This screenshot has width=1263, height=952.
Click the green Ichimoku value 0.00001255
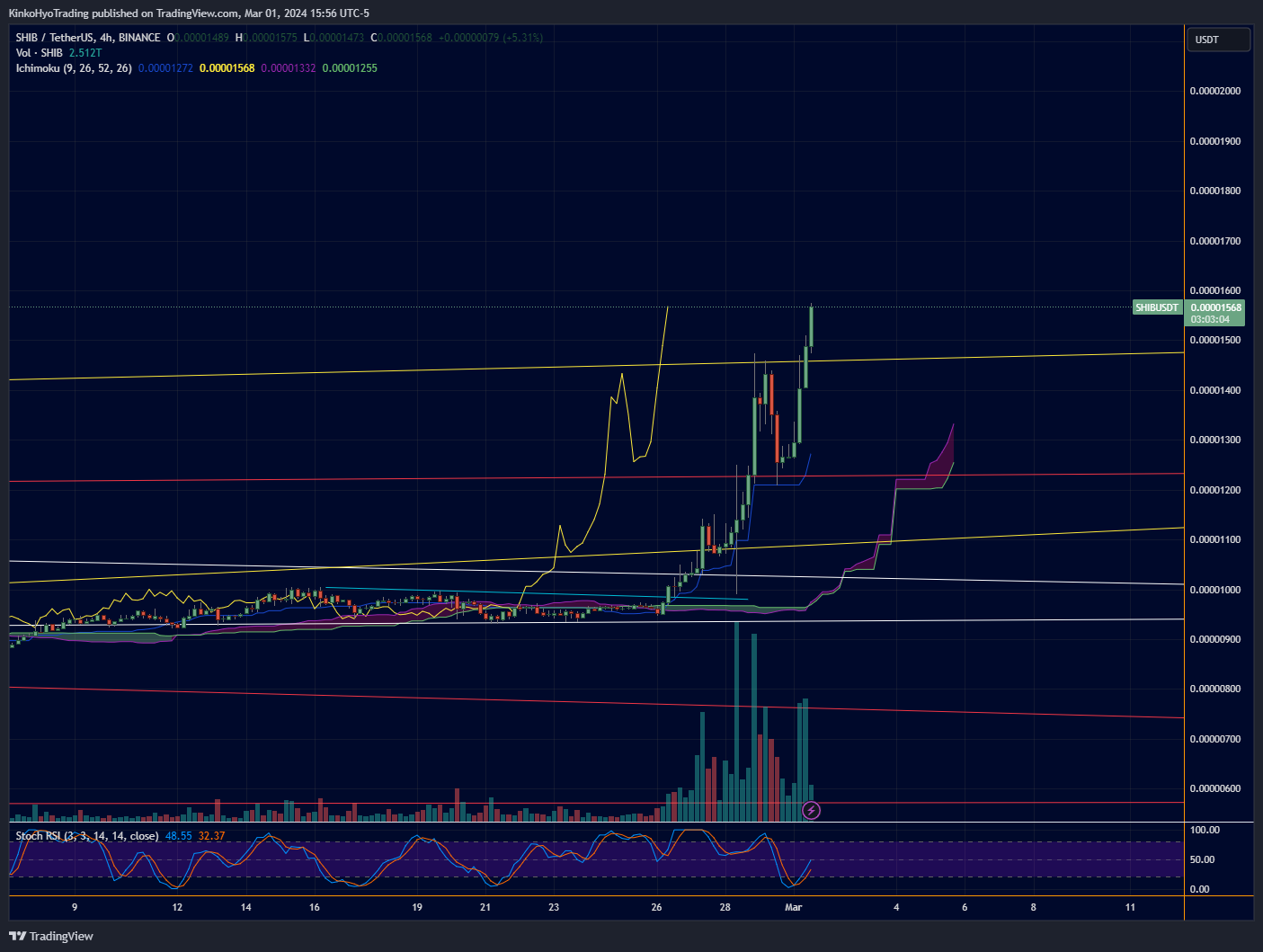point(350,68)
